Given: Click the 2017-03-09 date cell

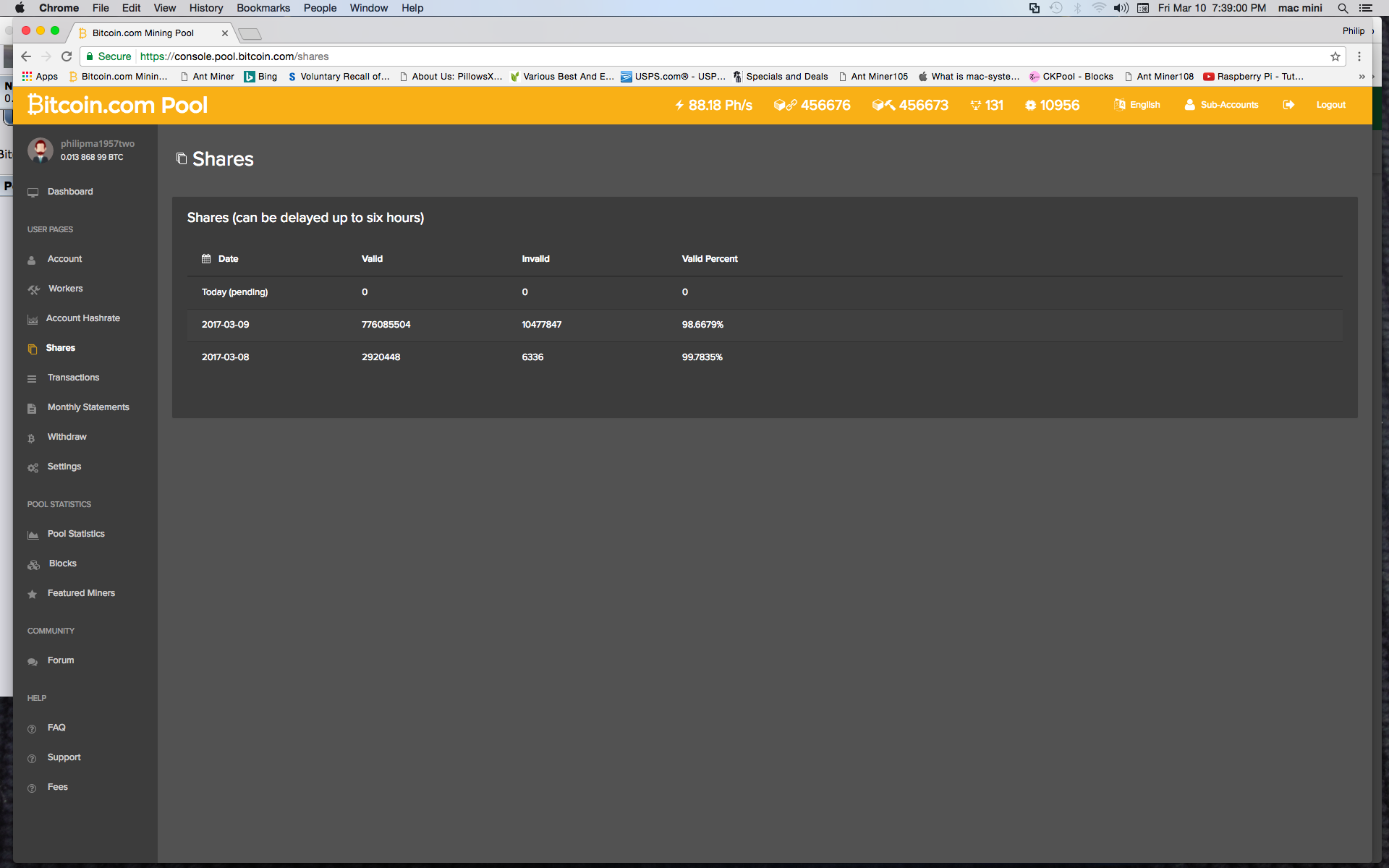Looking at the screenshot, I should coord(225,325).
